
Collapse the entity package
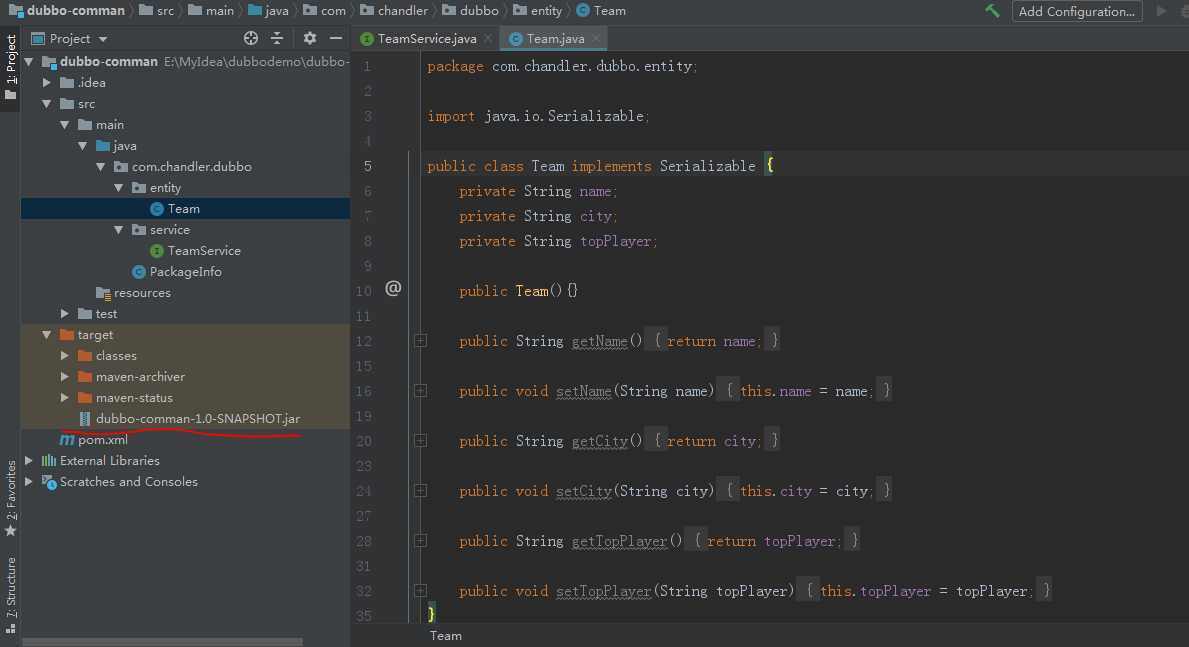pos(119,187)
